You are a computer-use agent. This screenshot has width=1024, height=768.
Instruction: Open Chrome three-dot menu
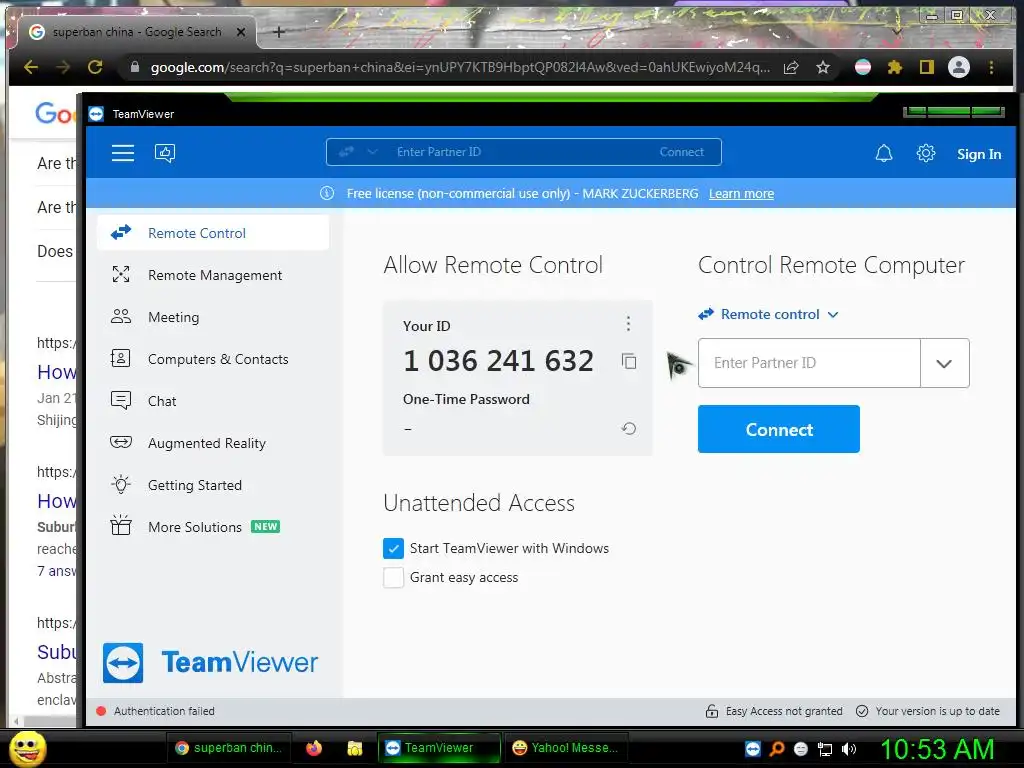point(991,67)
